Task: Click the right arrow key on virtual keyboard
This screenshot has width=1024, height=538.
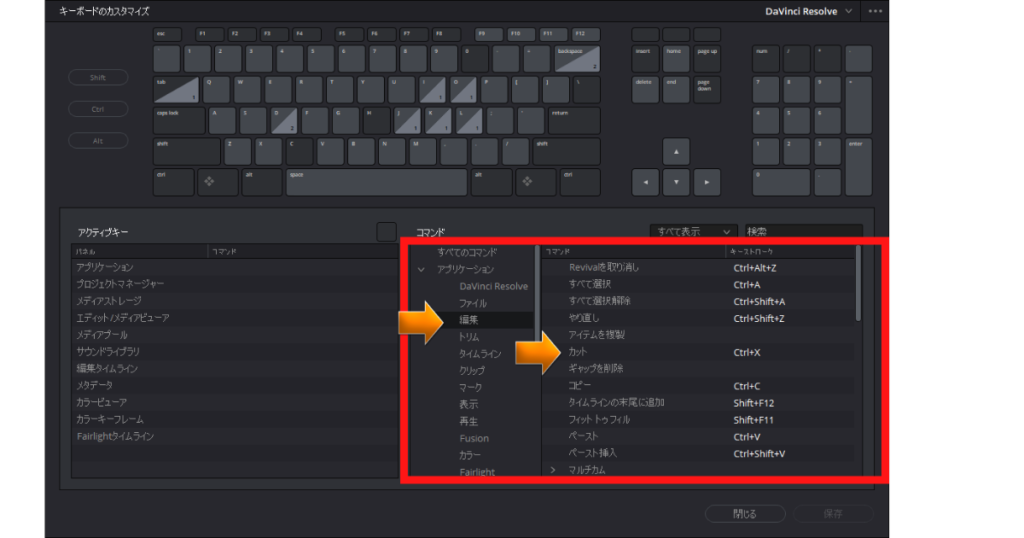Action: point(707,183)
